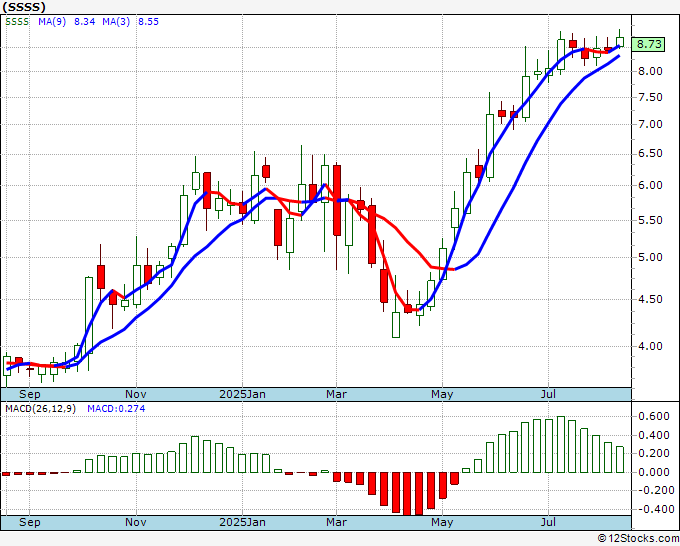Click the last green candlestick near 8.73

[x=620, y=42]
